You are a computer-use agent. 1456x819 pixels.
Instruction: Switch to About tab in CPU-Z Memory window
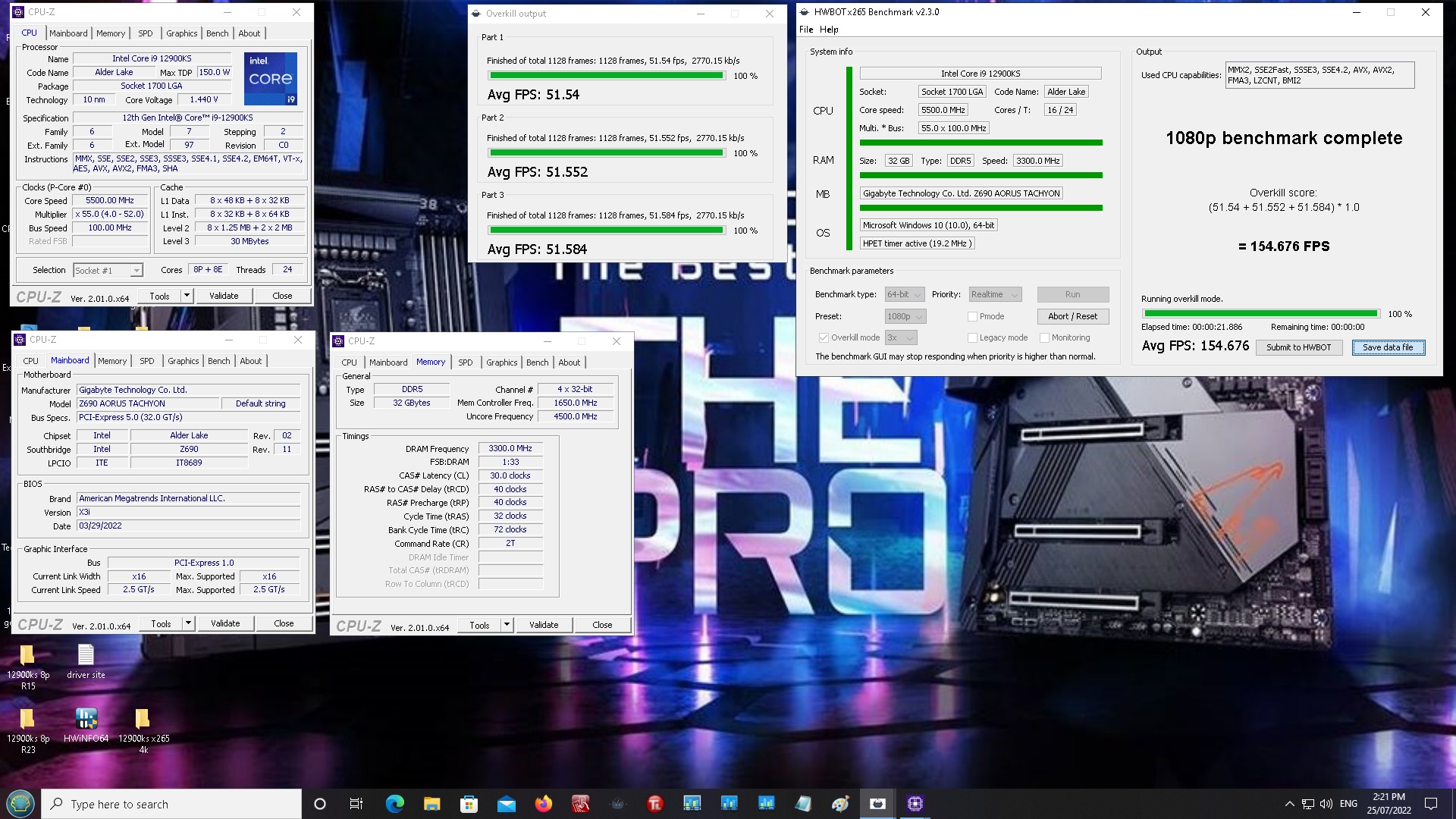pos(570,362)
